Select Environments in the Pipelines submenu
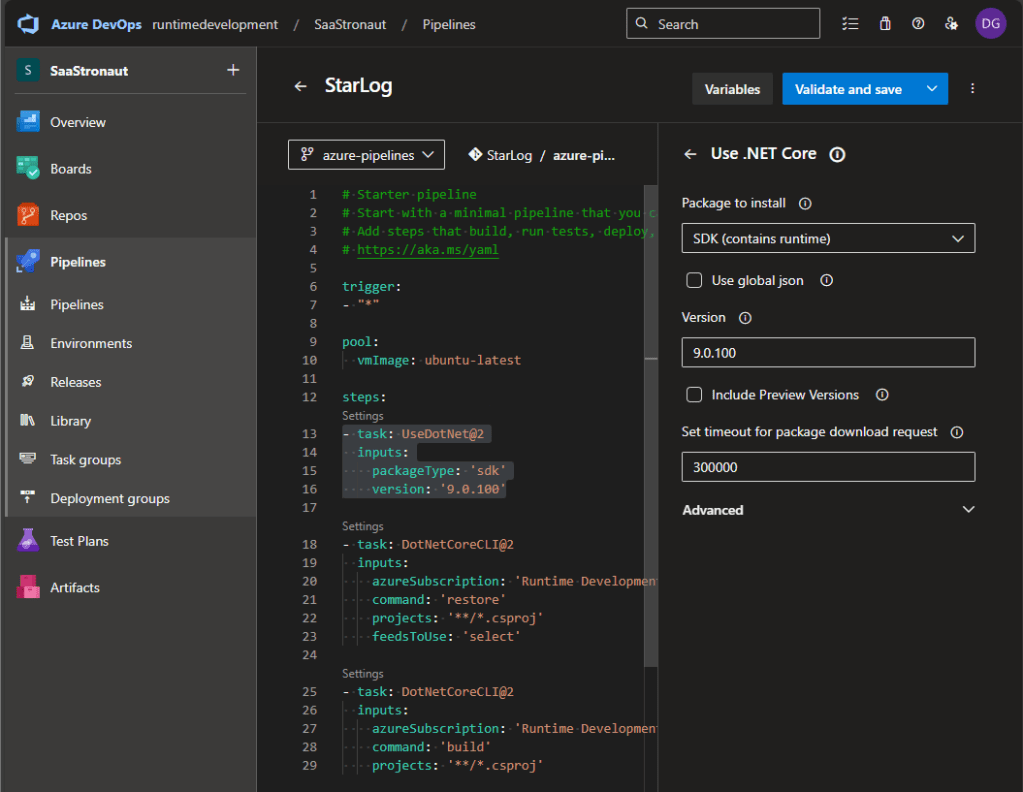Screen dimensions: 1023x792 (91, 343)
